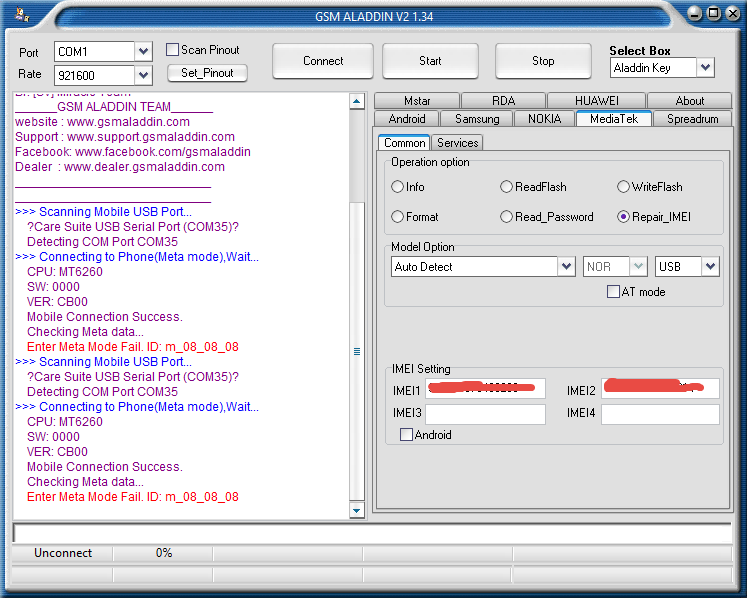
Task: Click the 0% status bar entry
Action: pos(163,553)
